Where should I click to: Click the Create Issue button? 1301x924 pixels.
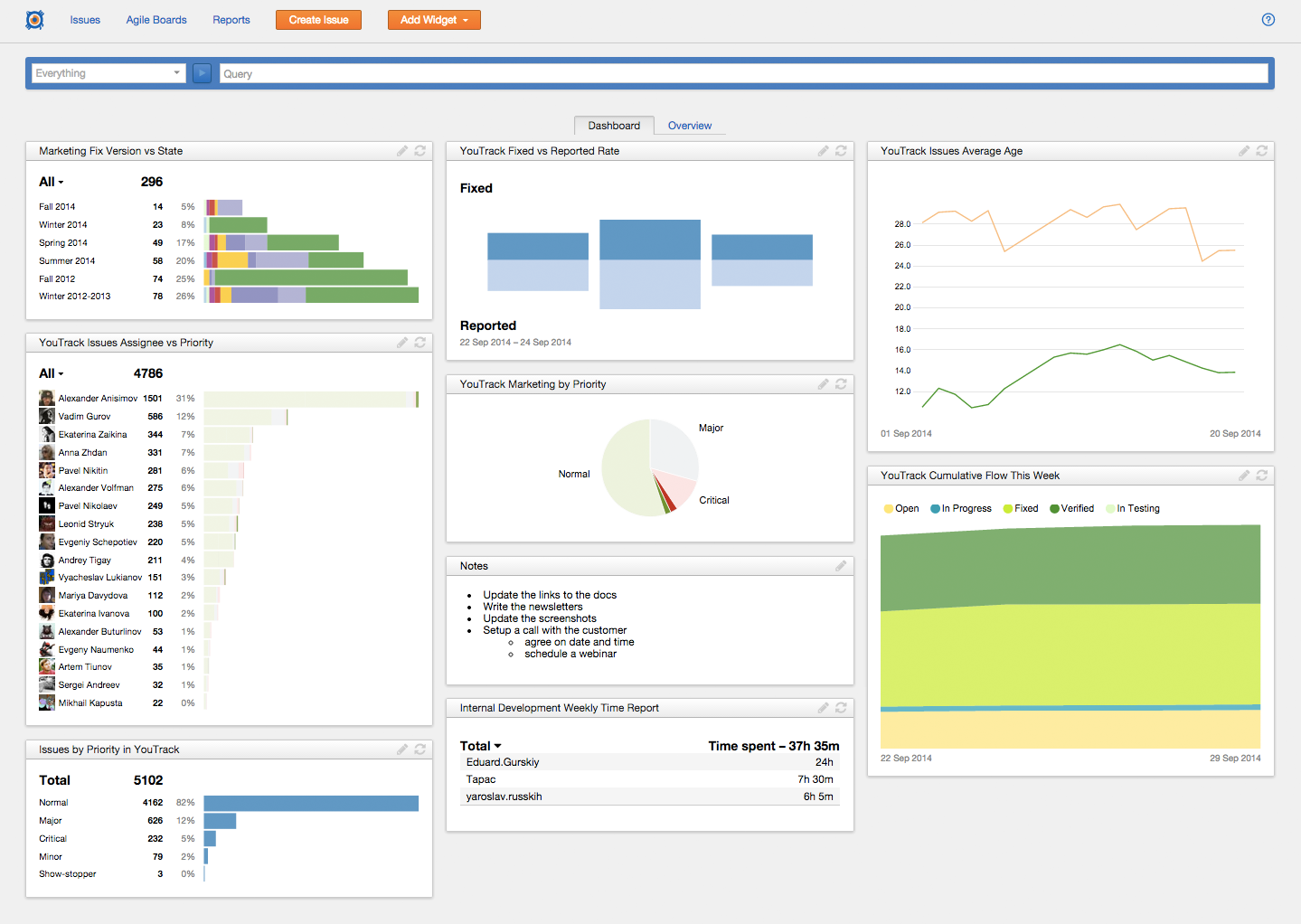[x=318, y=20]
